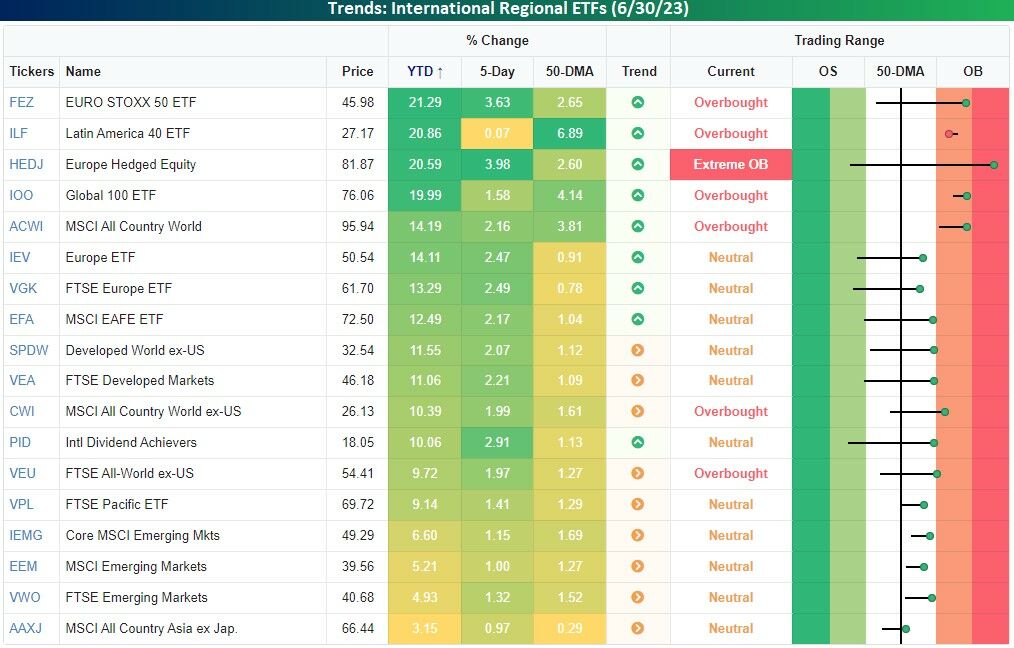Open the FEZ ticker link
The image size is (1014, 648).
click(21, 102)
